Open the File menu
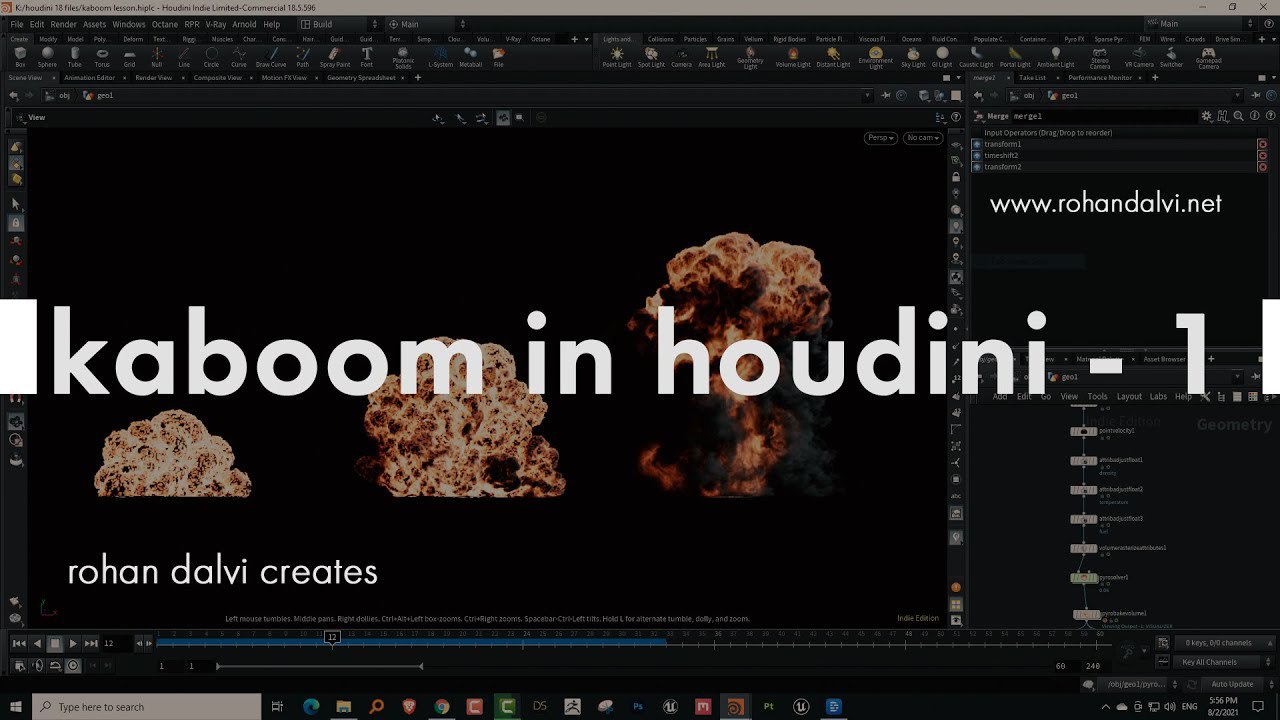This screenshot has width=1280, height=720. [17, 24]
